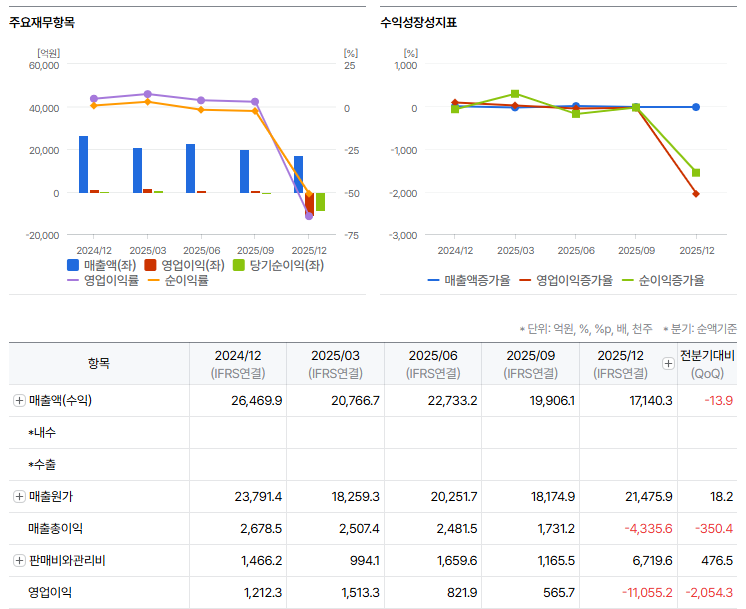Viewport: 746px width, 609px height.
Task: Toggle 당기순이익(좌) legend series
Action: coord(278,265)
